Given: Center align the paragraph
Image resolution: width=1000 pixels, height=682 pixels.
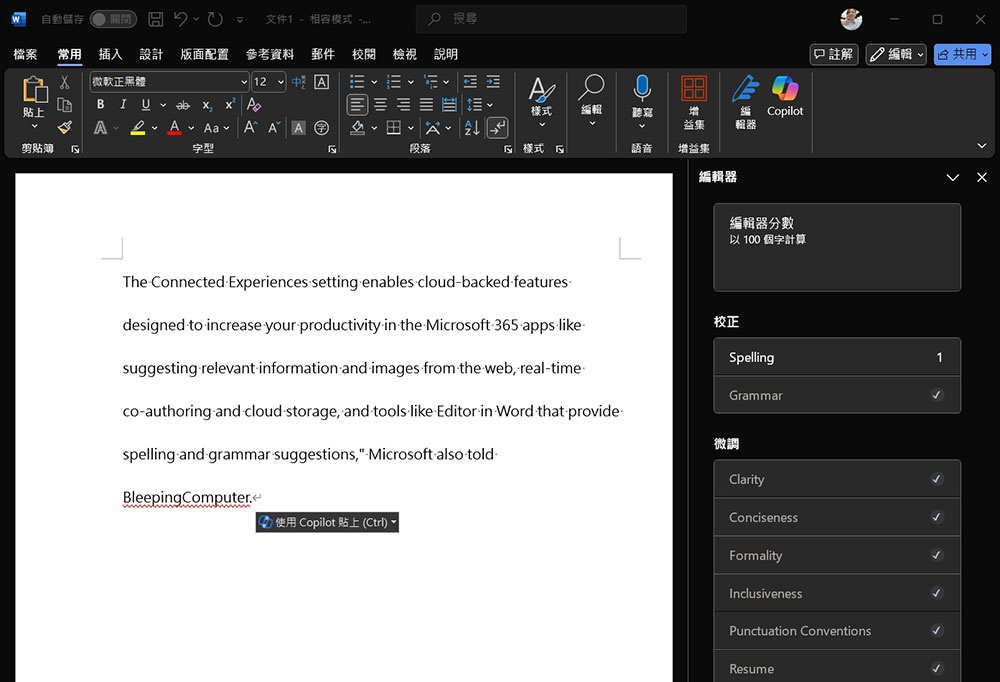Looking at the screenshot, I should [381, 105].
